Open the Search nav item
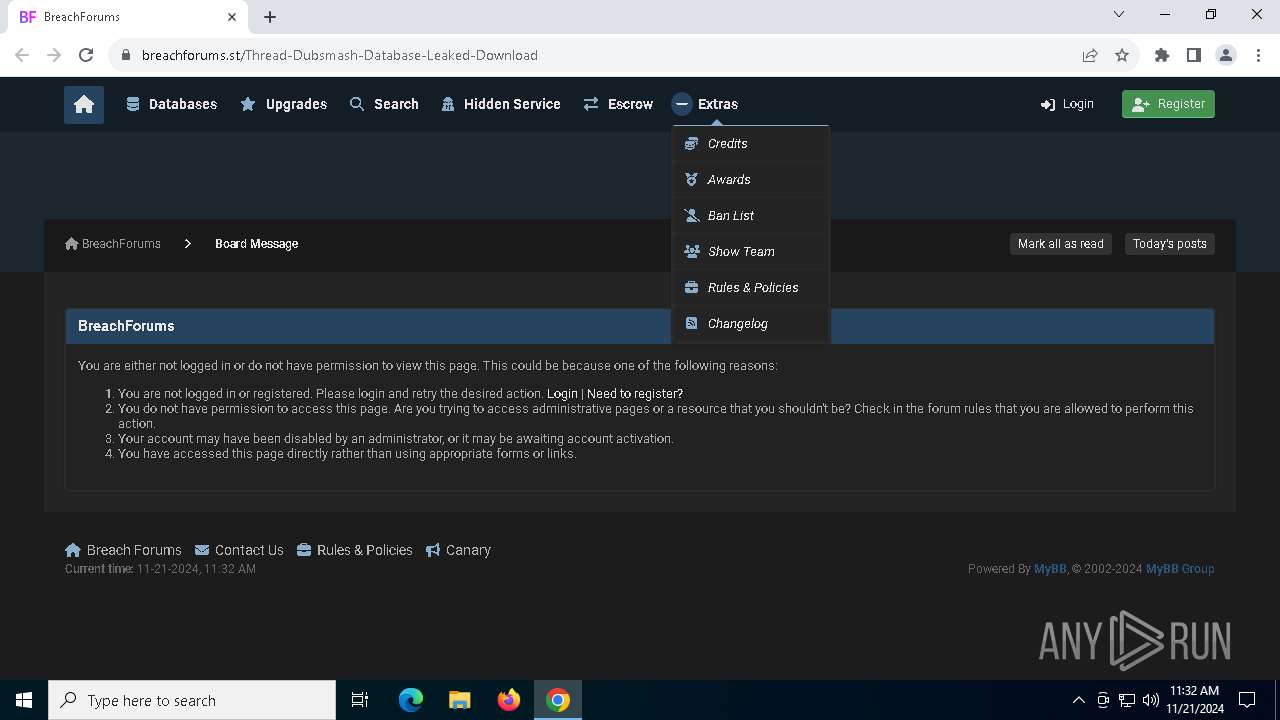 coord(384,104)
